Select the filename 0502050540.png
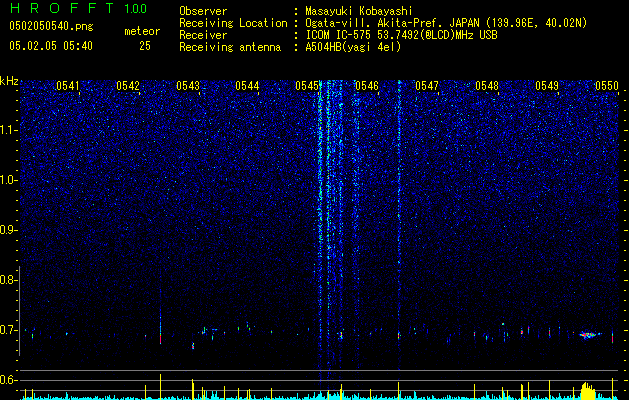The height and width of the screenshot is (400, 629). tap(51, 26)
